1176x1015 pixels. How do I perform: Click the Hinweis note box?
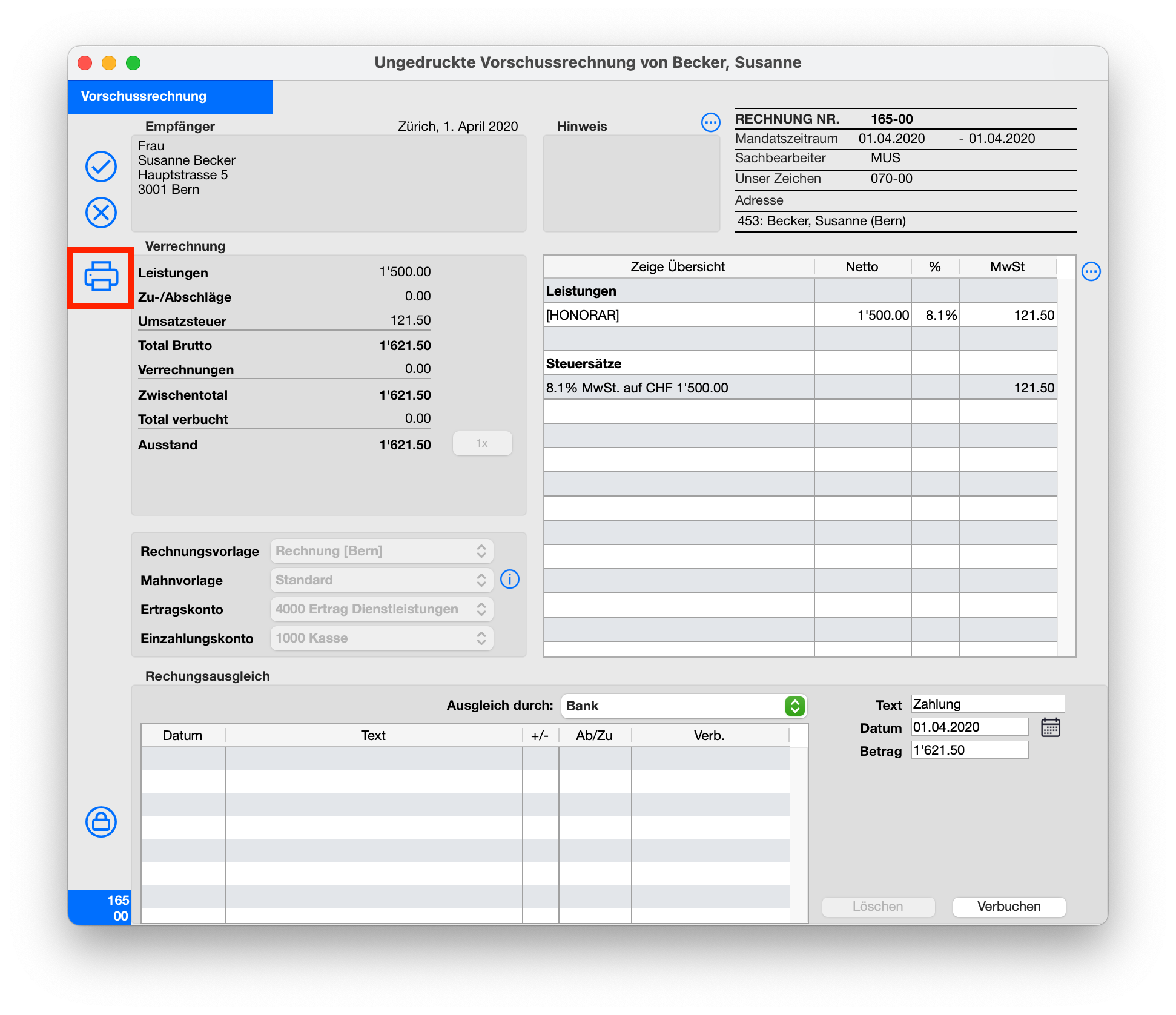point(632,183)
